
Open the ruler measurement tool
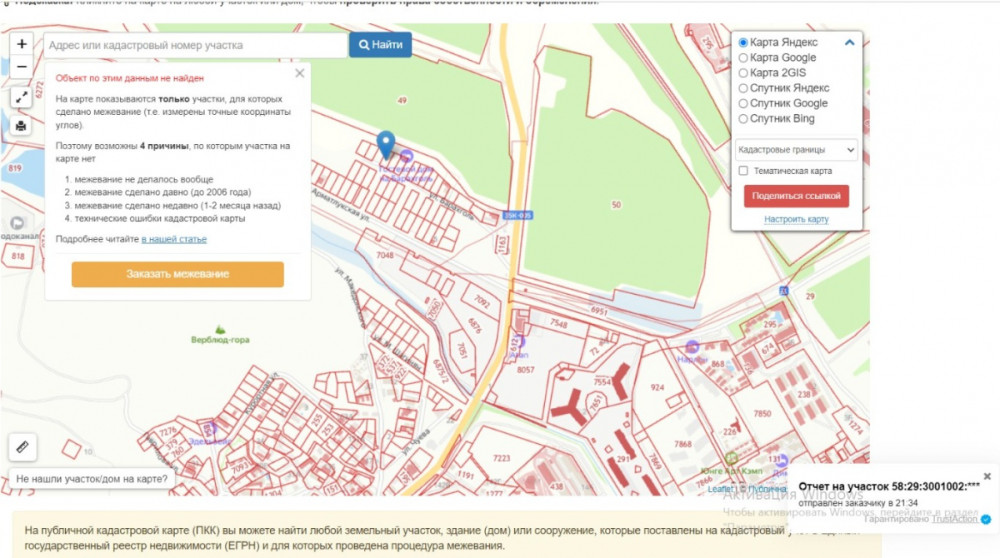click(x=22, y=446)
